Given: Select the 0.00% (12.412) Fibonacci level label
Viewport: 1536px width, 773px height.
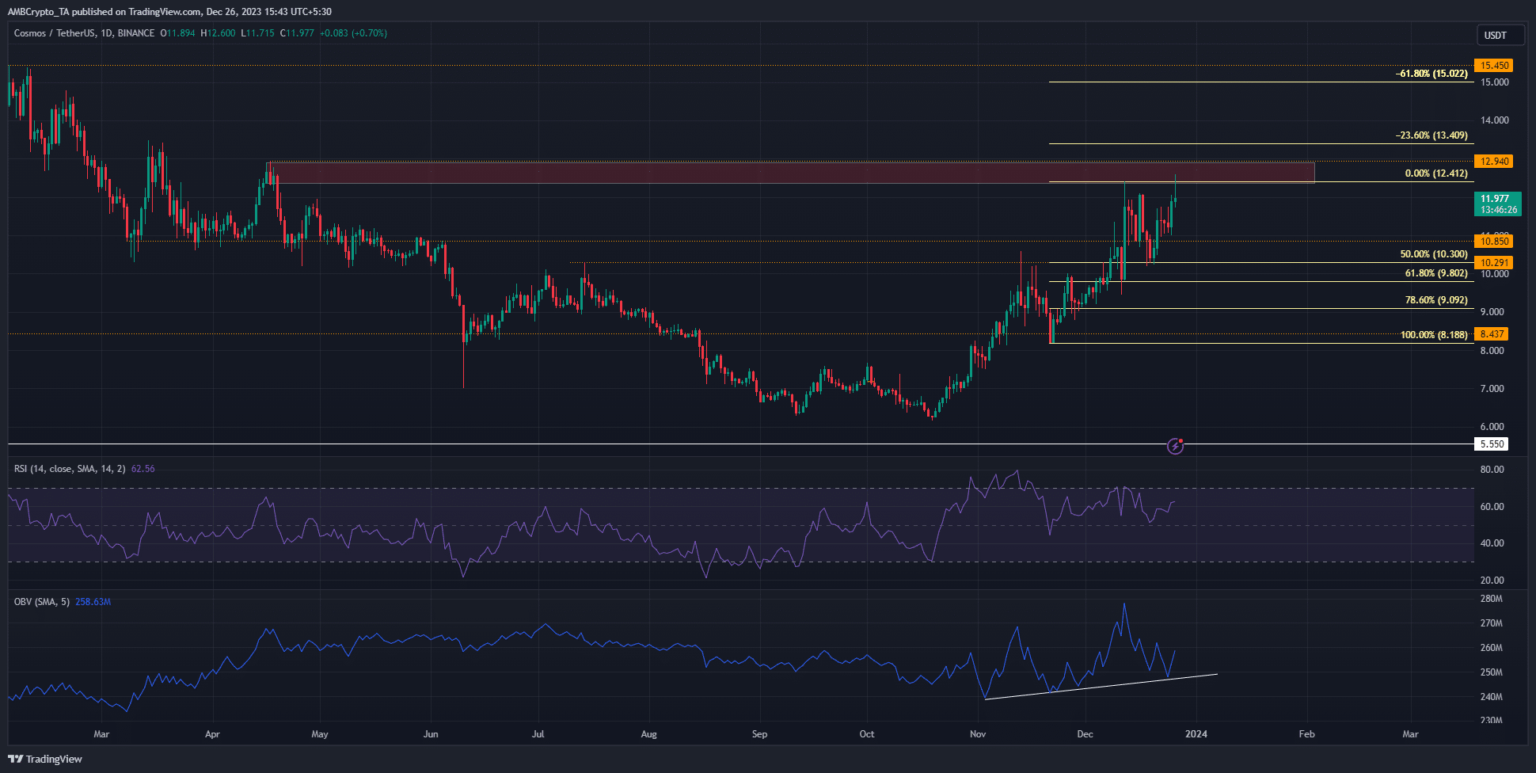Looking at the screenshot, I should tap(1435, 173).
